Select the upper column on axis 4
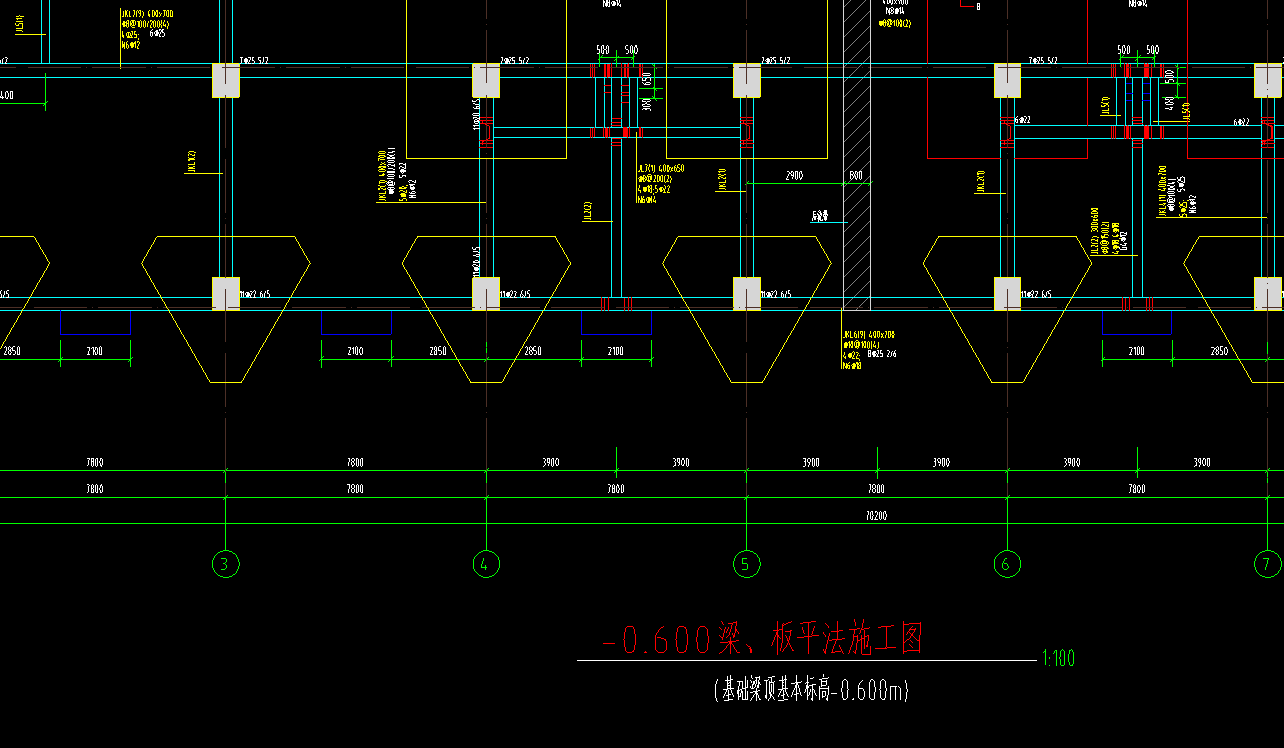Image resolution: width=1284 pixels, height=748 pixels. (x=486, y=81)
